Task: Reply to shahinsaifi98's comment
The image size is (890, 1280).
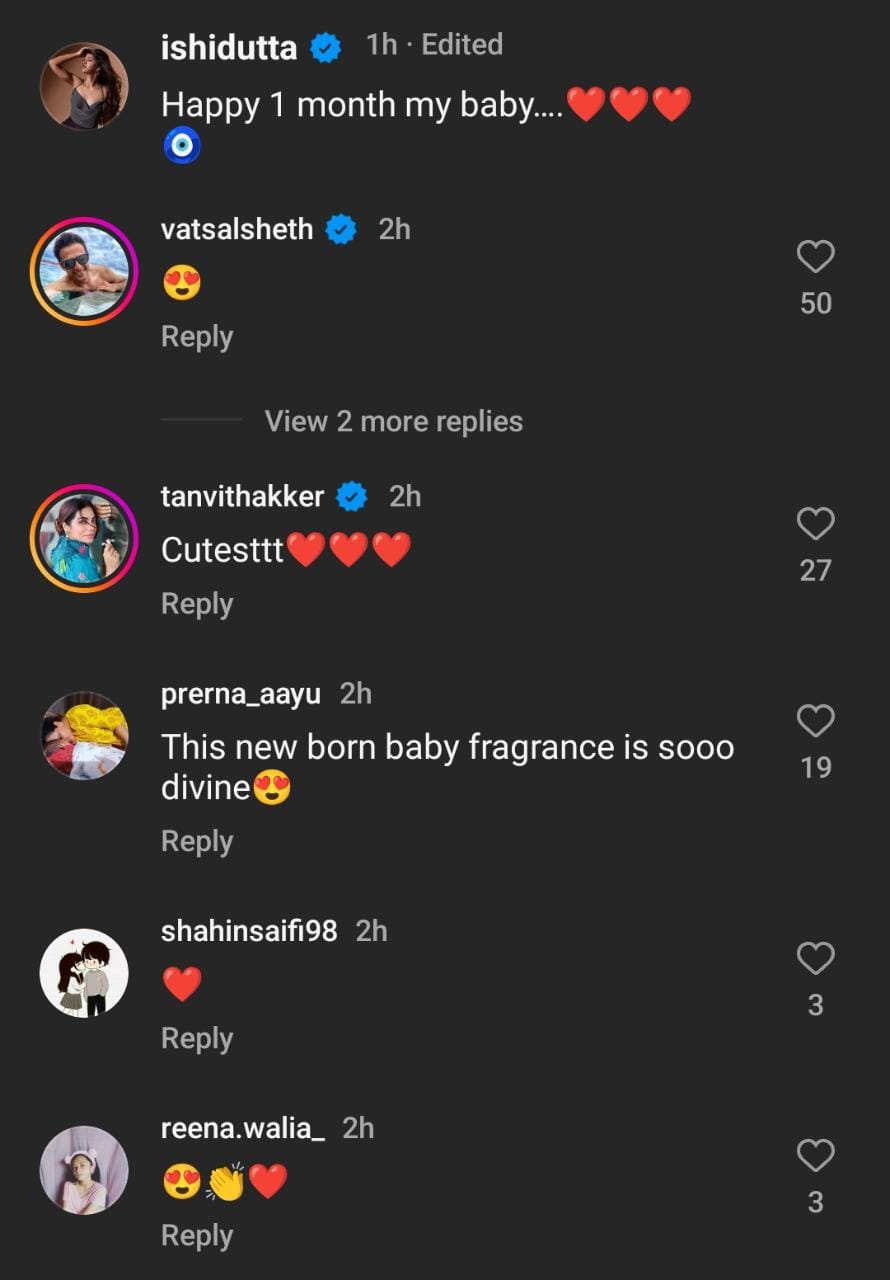Action: click(x=197, y=1038)
